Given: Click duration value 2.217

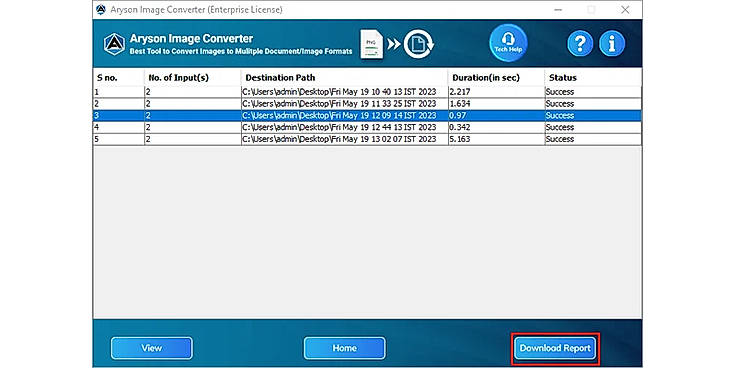Looking at the screenshot, I should pos(496,92).
